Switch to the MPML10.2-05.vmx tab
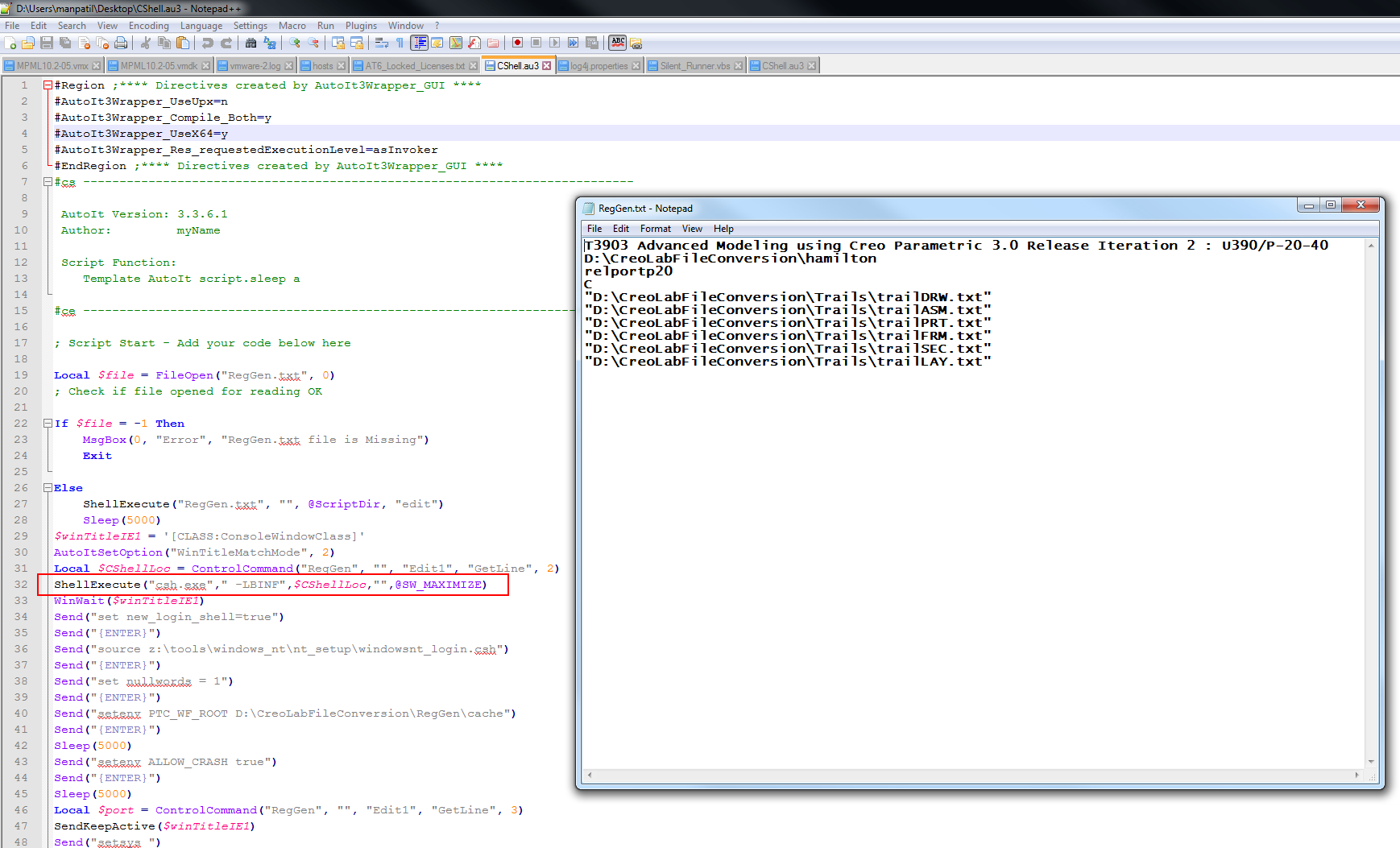The height and width of the screenshot is (848, 1400). coord(52,66)
